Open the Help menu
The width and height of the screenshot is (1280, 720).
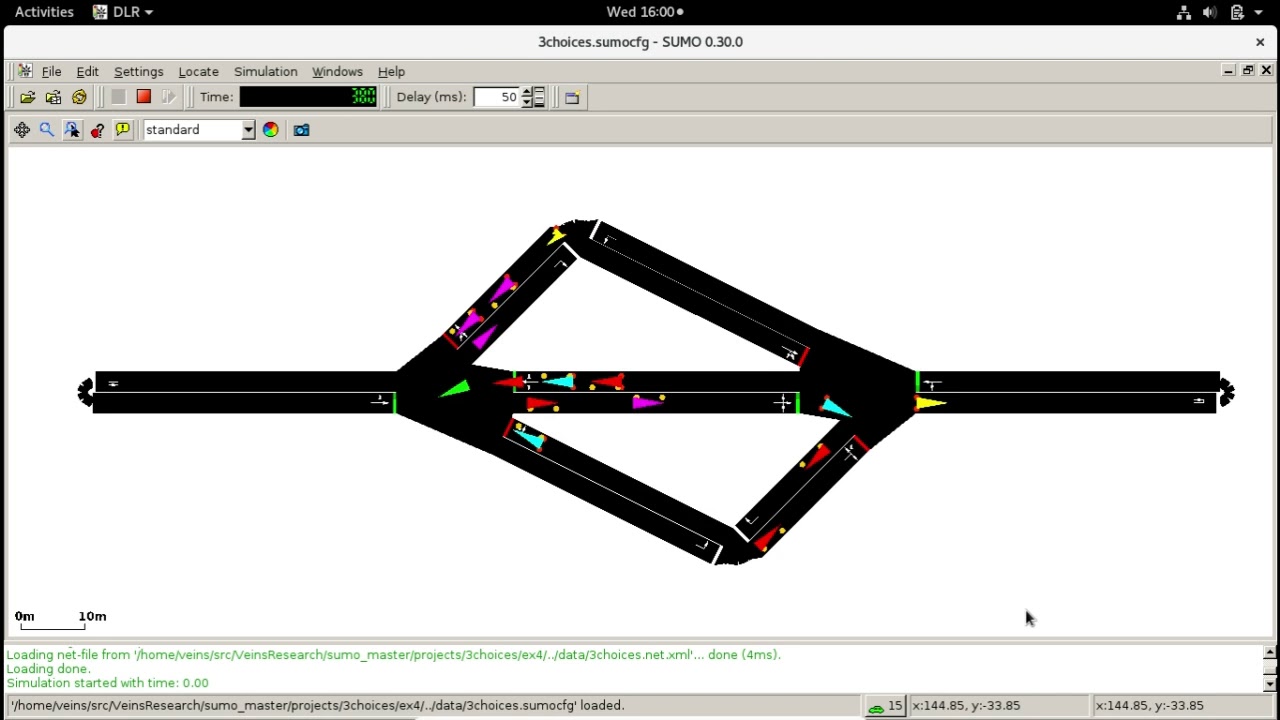coord(391,72)
